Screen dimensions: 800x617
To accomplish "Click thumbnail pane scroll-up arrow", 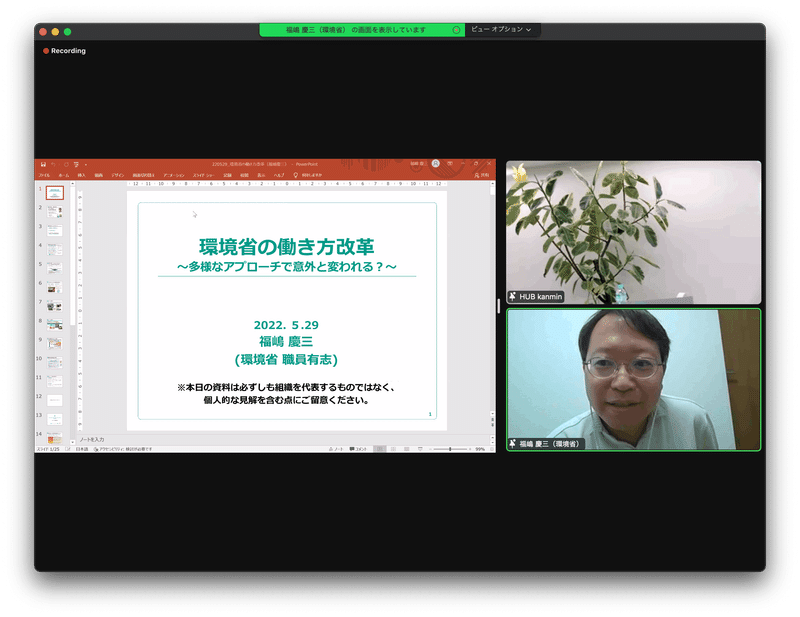I will [x=72, y=183].
